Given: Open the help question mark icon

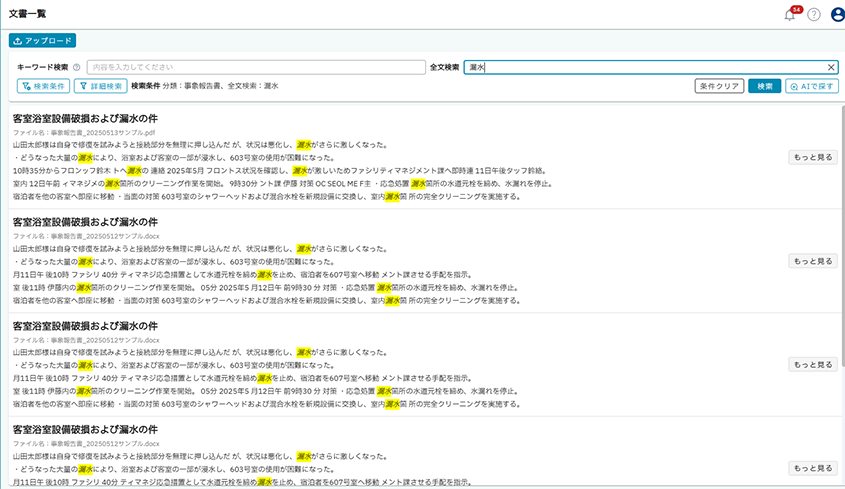Looking at the screenshot, I should [x=814, y=15].
